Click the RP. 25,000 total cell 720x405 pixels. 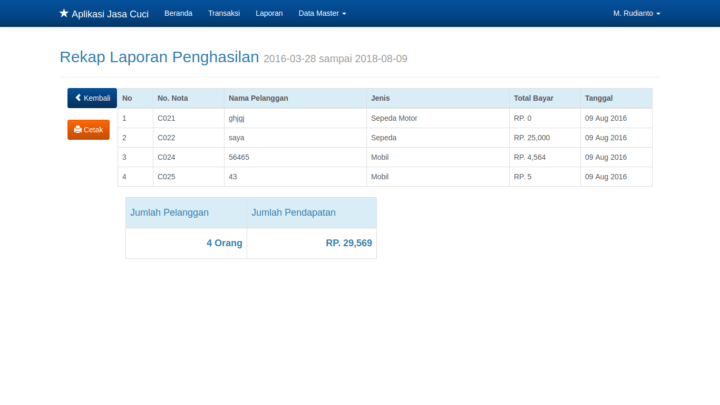click(532, 137)
